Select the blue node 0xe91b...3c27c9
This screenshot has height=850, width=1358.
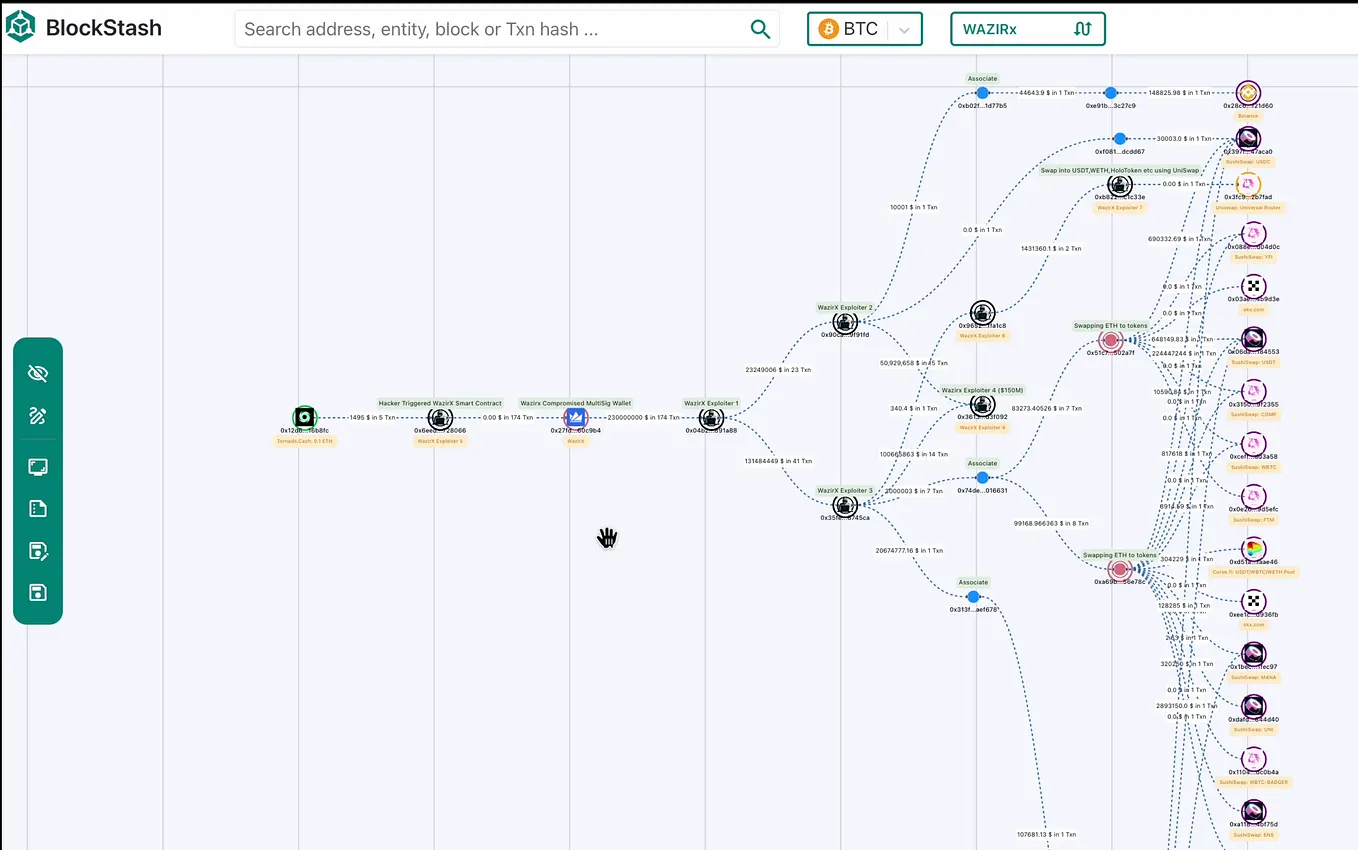[x=1110, y=92]
